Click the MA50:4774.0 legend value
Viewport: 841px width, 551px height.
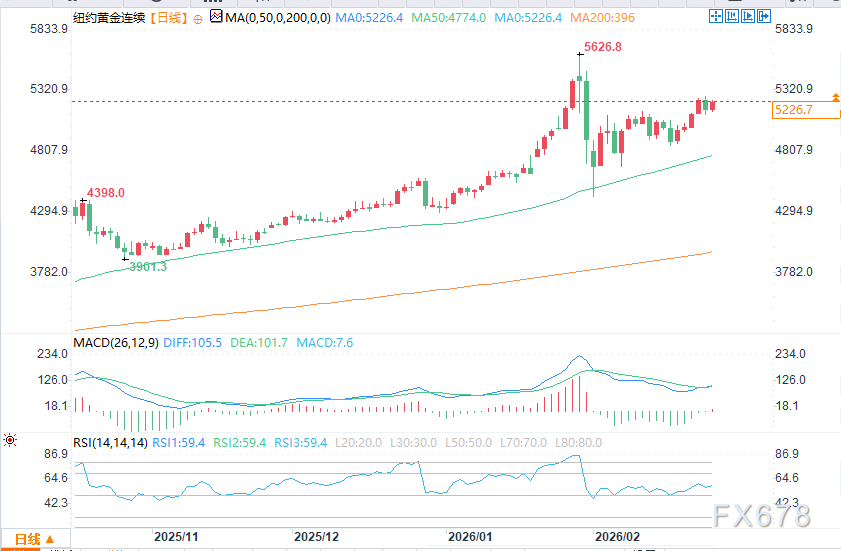click(x=423, y=18)
